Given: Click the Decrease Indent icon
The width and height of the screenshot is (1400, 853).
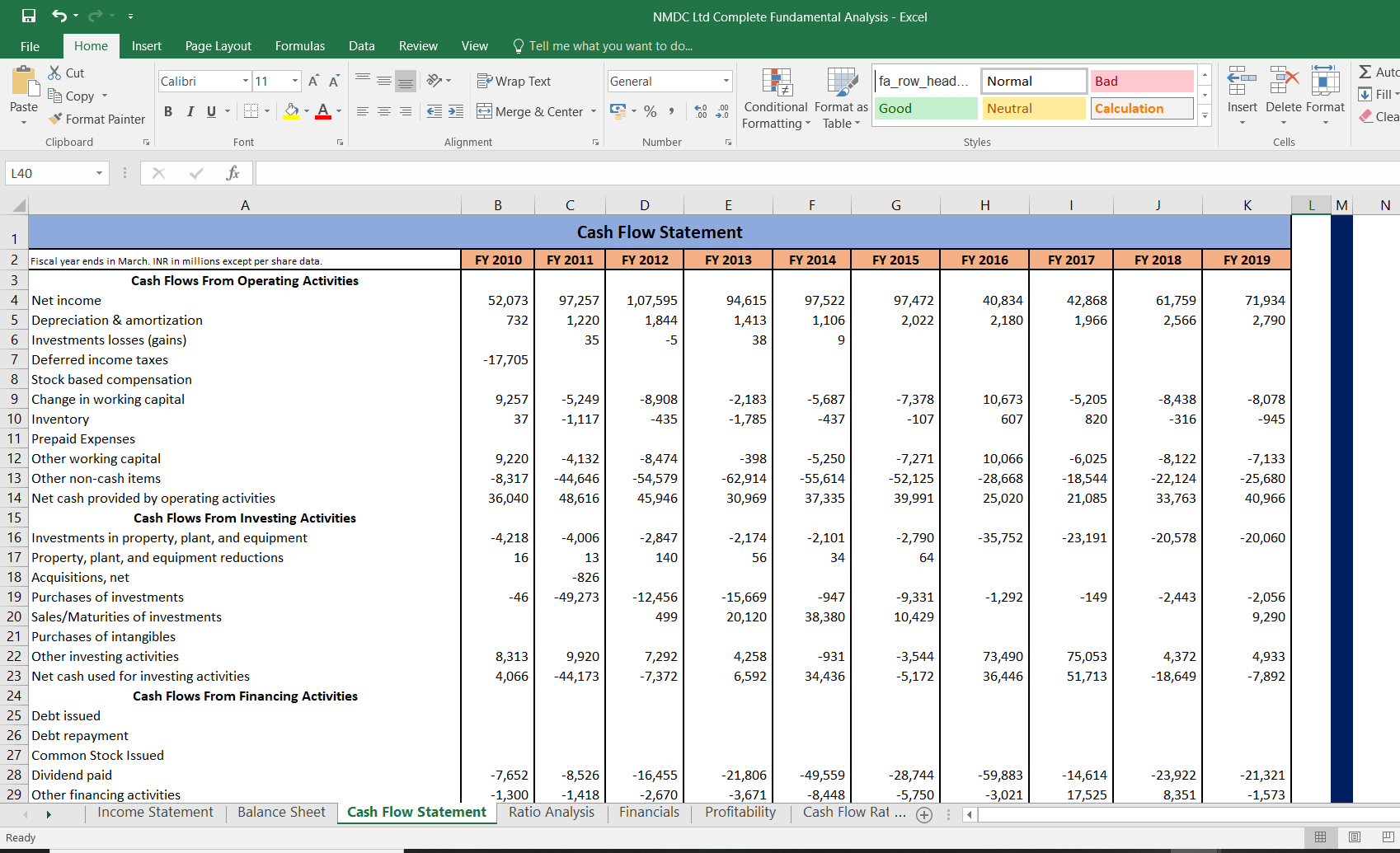Looking at the screenshot, I should point(435,111).
